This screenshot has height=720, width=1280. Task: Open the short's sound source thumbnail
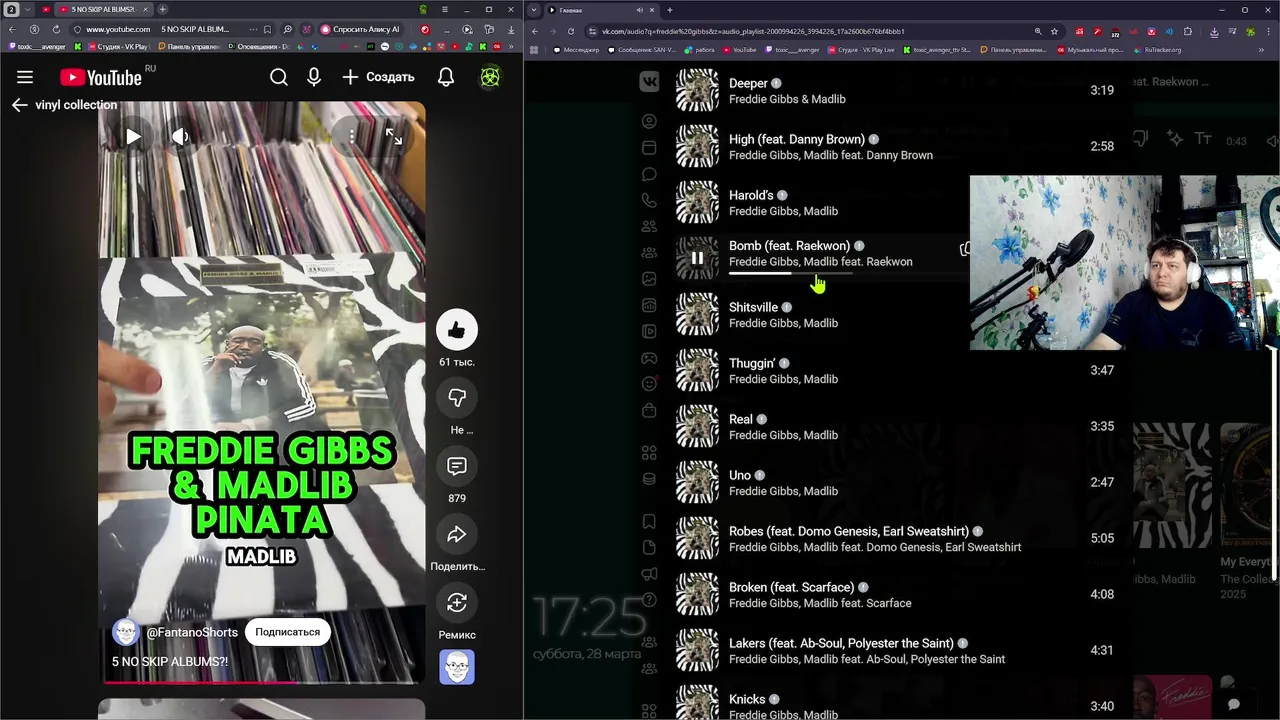[x=457, y=667]
